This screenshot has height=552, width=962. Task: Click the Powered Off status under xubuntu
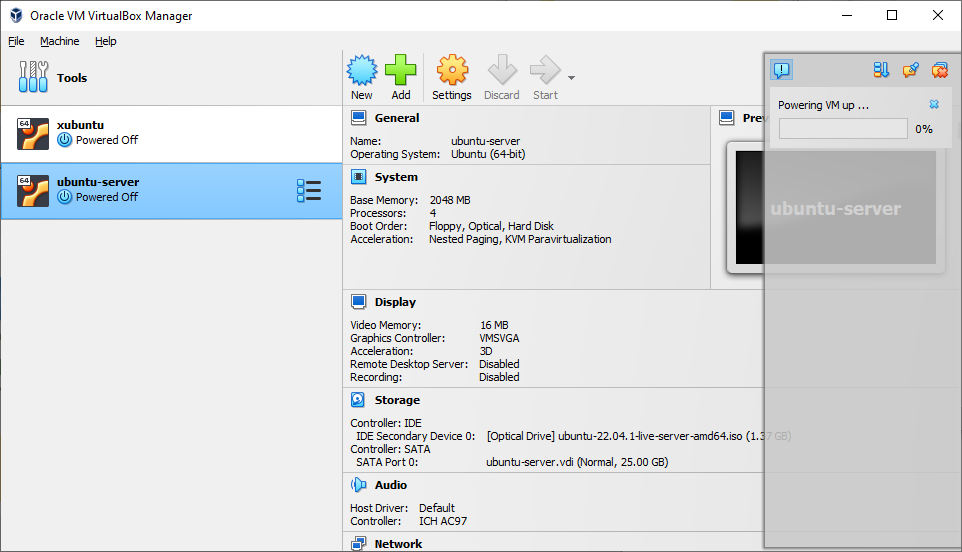point(107,140)
